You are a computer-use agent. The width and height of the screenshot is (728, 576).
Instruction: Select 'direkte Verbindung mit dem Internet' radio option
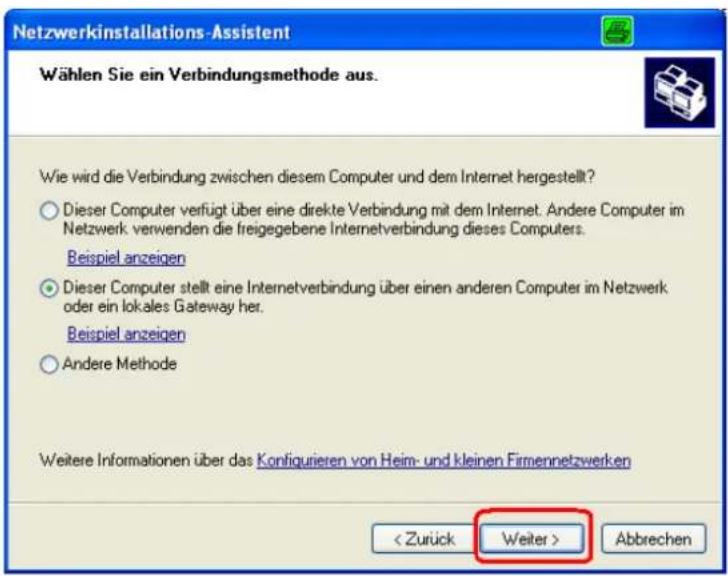(x=49, y=211)
